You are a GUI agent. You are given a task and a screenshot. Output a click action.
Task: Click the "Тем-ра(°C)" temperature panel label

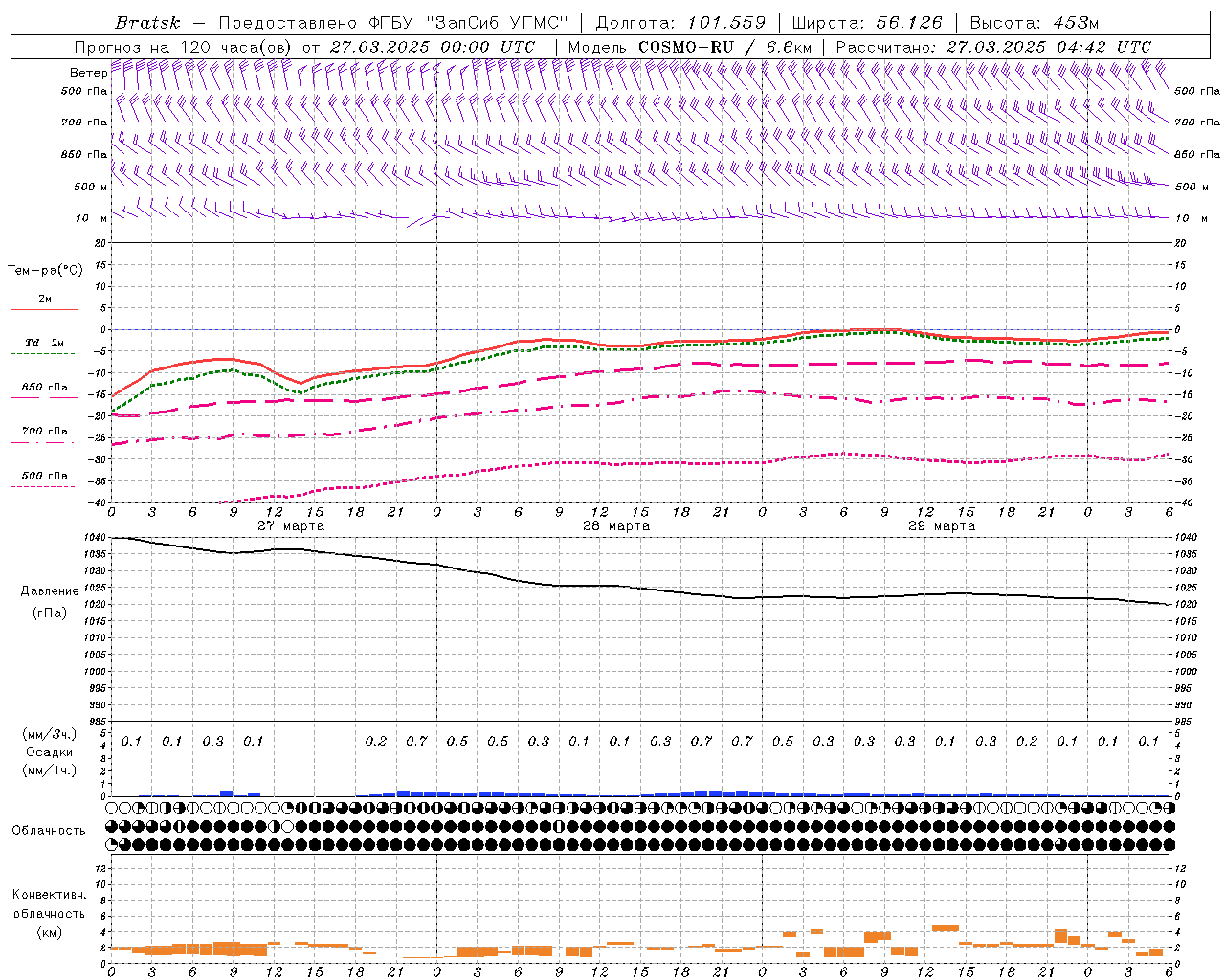46,271
